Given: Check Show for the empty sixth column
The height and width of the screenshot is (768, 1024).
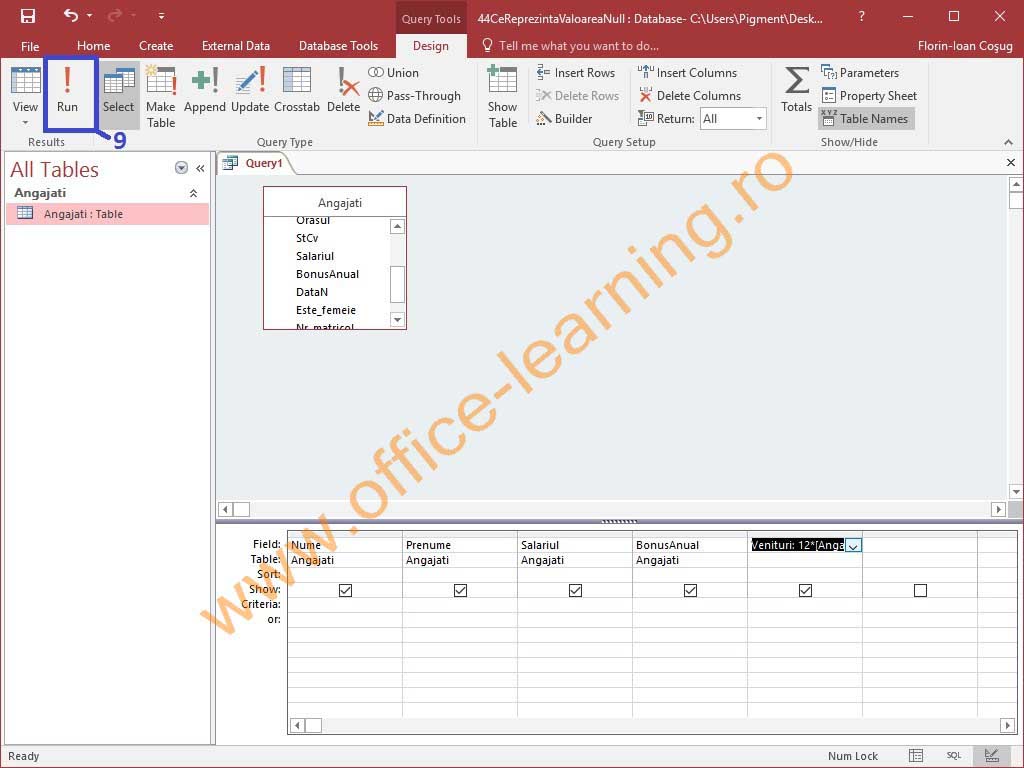Looking at the screenshot, I should coord(920,590).
